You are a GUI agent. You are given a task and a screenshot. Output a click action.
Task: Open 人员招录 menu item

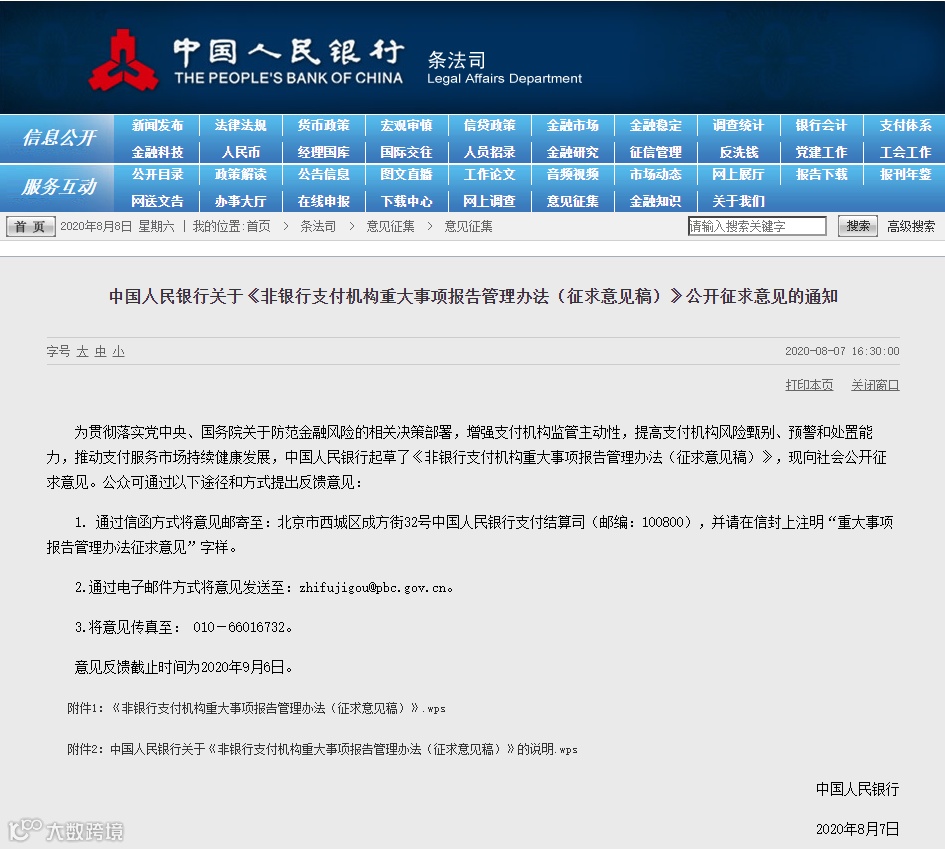click(x=489, y=152)
